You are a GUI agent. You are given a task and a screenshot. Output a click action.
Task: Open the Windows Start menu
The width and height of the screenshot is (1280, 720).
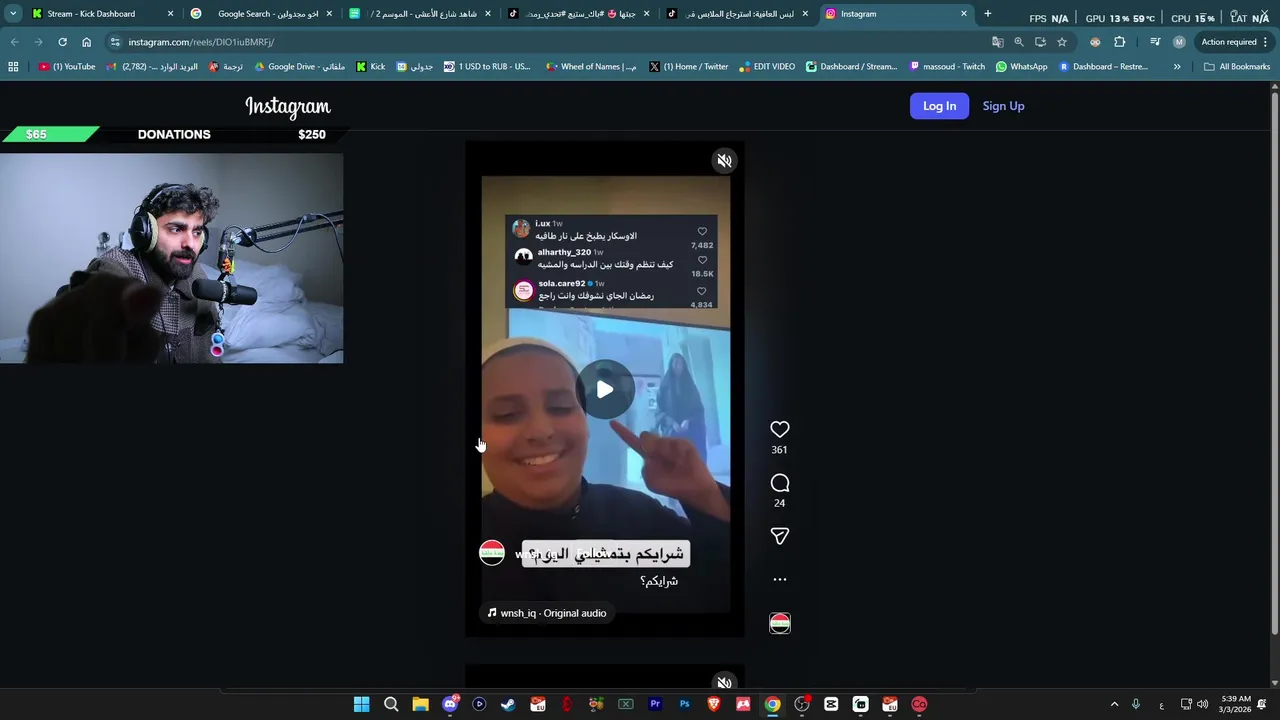click(361, 704)
